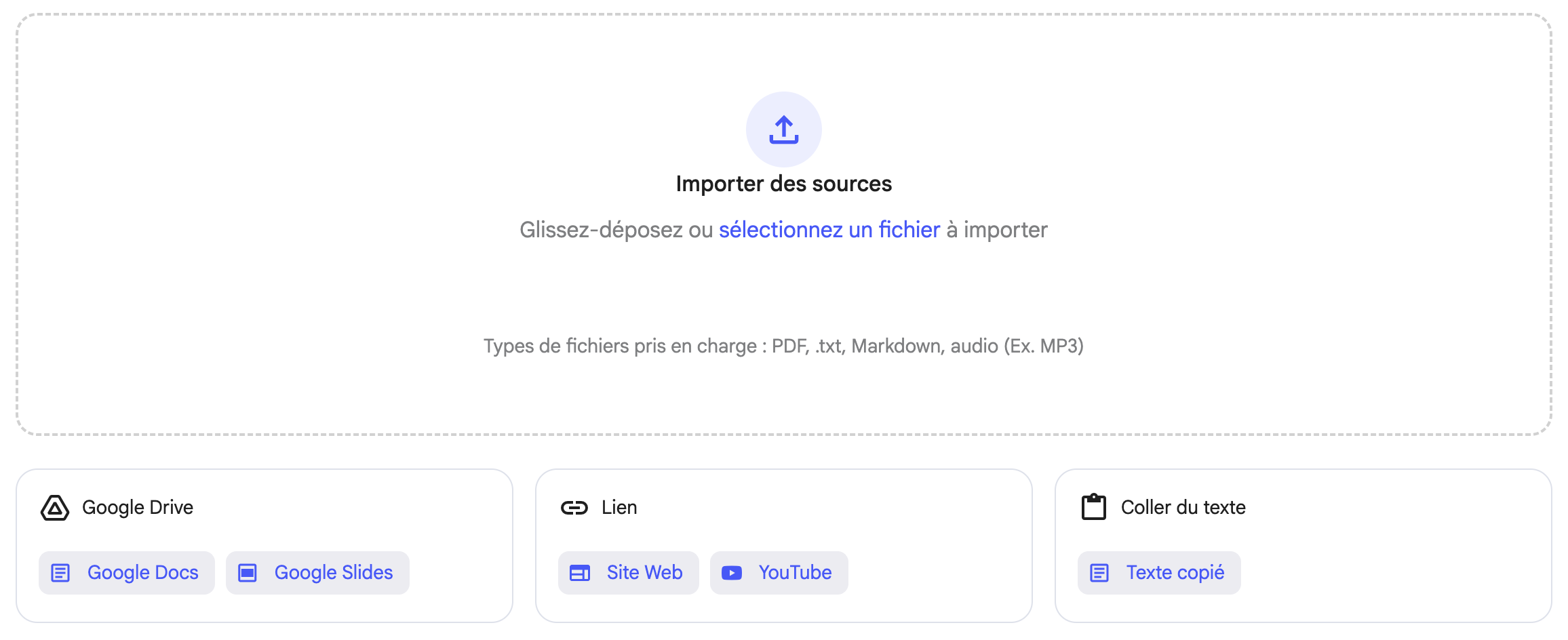This screenshot has width=1568, height=640.
Task: Open file picker via sélectionnez un fichier
Action: click(x=828, y=230)
